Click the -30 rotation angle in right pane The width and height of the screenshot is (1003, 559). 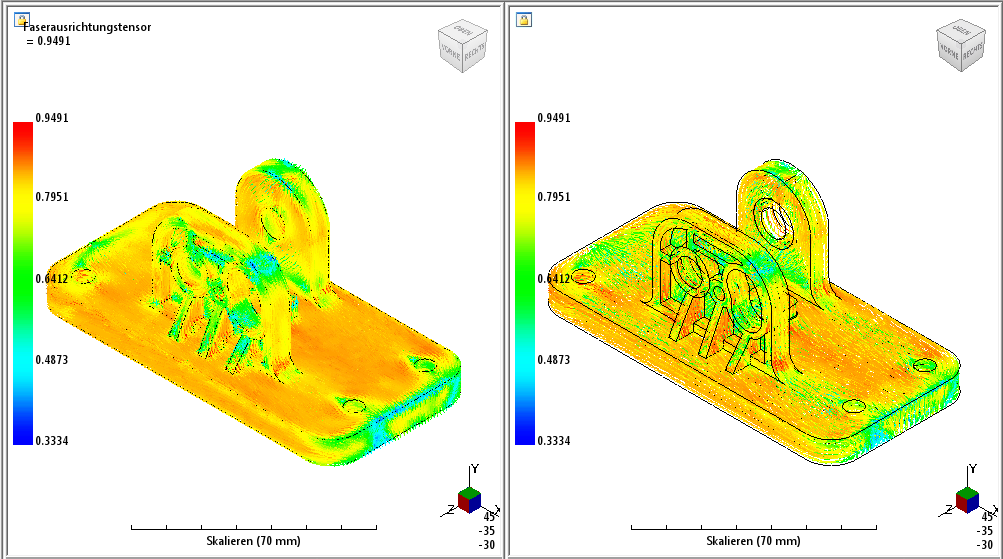click(x=984, y=545)
